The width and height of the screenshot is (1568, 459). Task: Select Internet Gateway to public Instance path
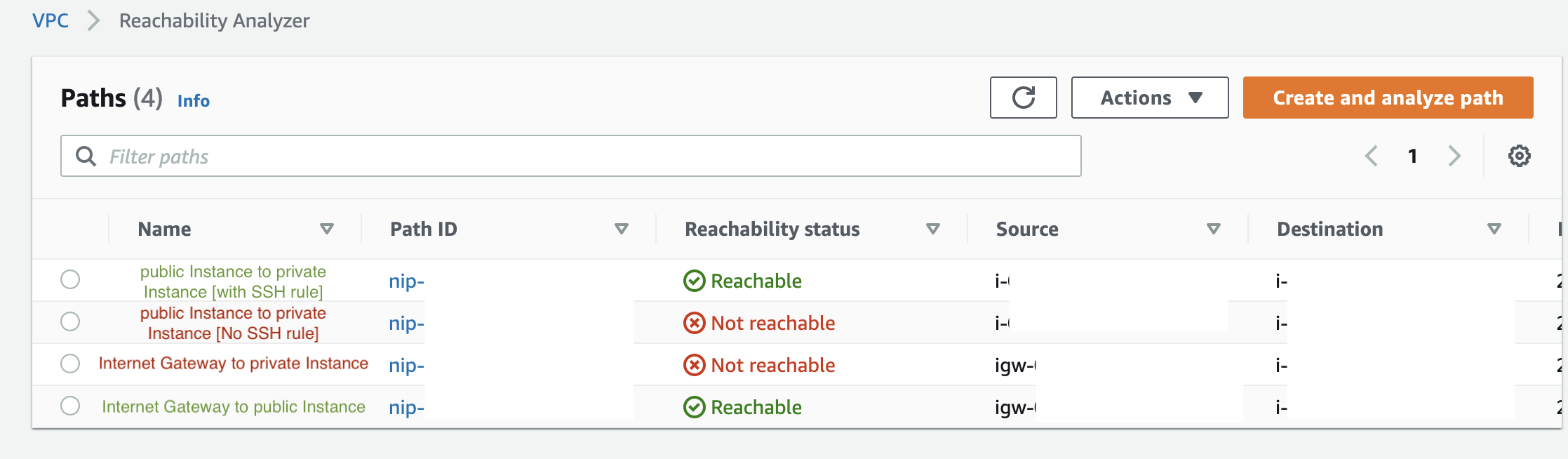coord(70,406)
